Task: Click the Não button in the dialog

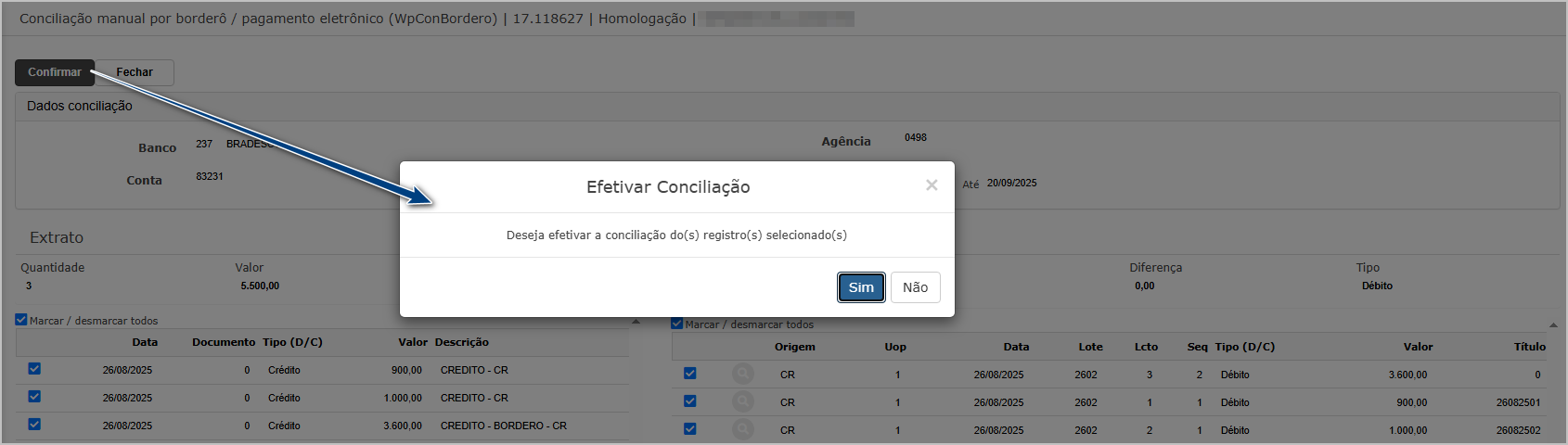Action: [915, 287]
